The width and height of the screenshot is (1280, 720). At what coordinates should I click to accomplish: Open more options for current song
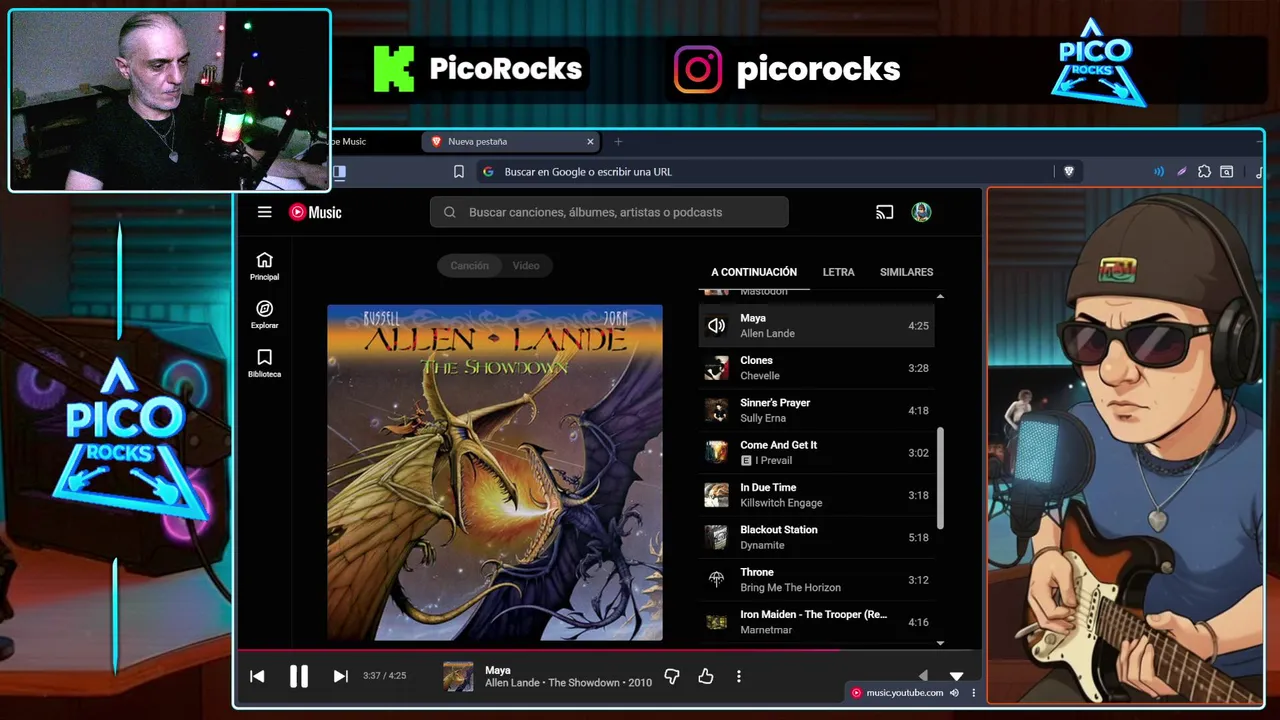tap(739, 677)
